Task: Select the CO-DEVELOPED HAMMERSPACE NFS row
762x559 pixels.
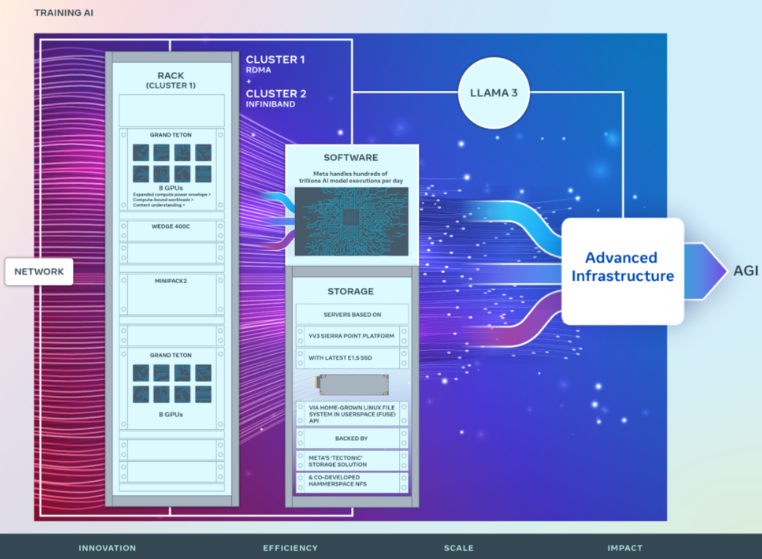Action: point(352,482)
